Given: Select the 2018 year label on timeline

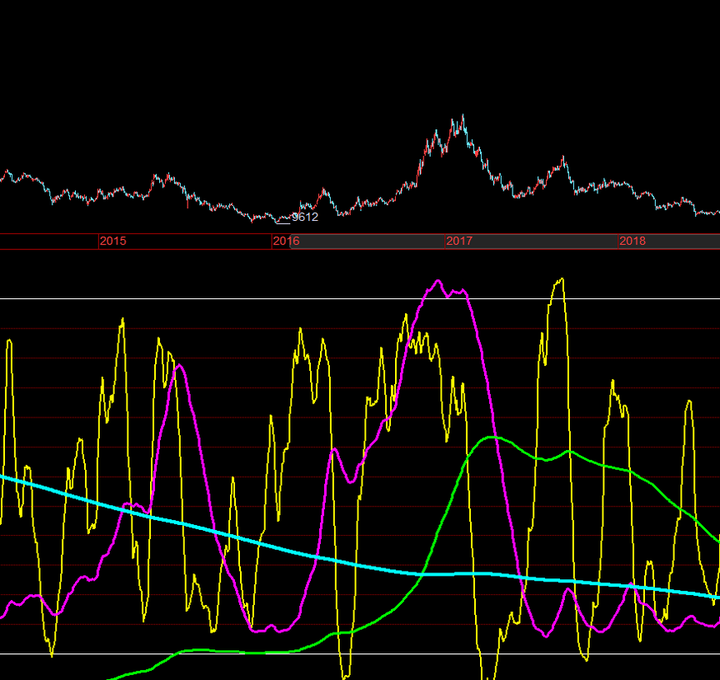Looking at the screenshot, I should (x=632, y=241).
